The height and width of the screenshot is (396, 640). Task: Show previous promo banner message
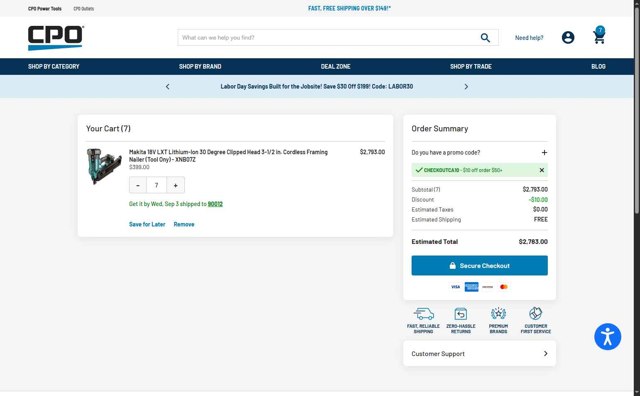point(167,87)
